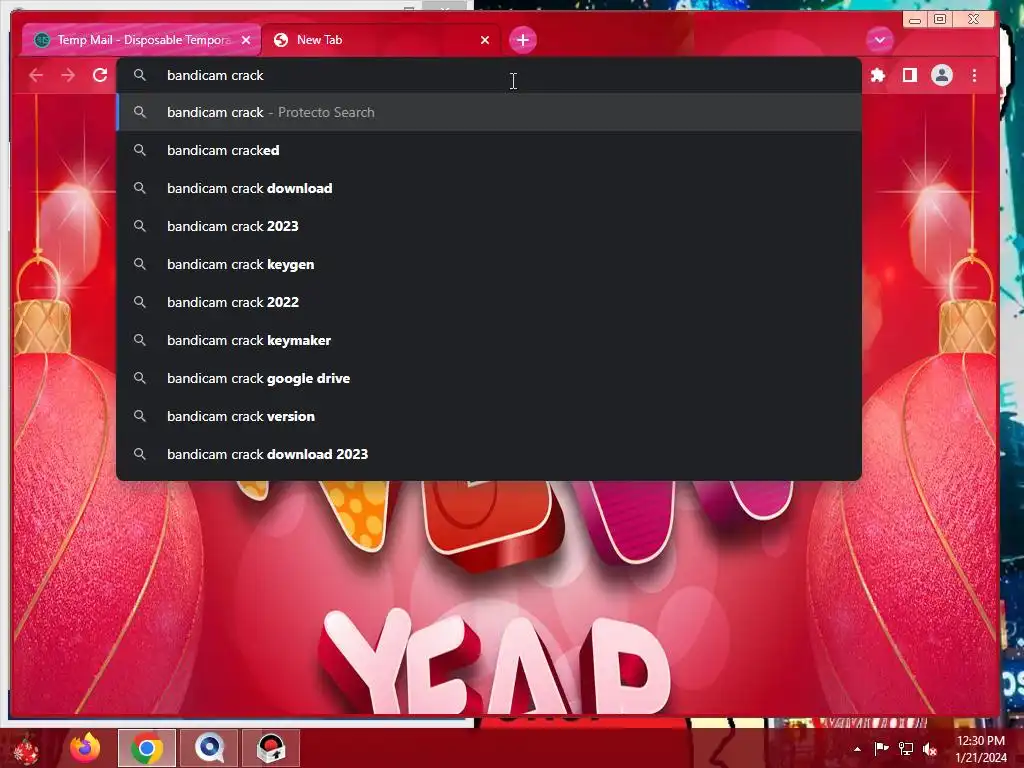Open Chrome's three-dot menu
This screenshot has height=768, width=1024.
click(x=974, y=76)
